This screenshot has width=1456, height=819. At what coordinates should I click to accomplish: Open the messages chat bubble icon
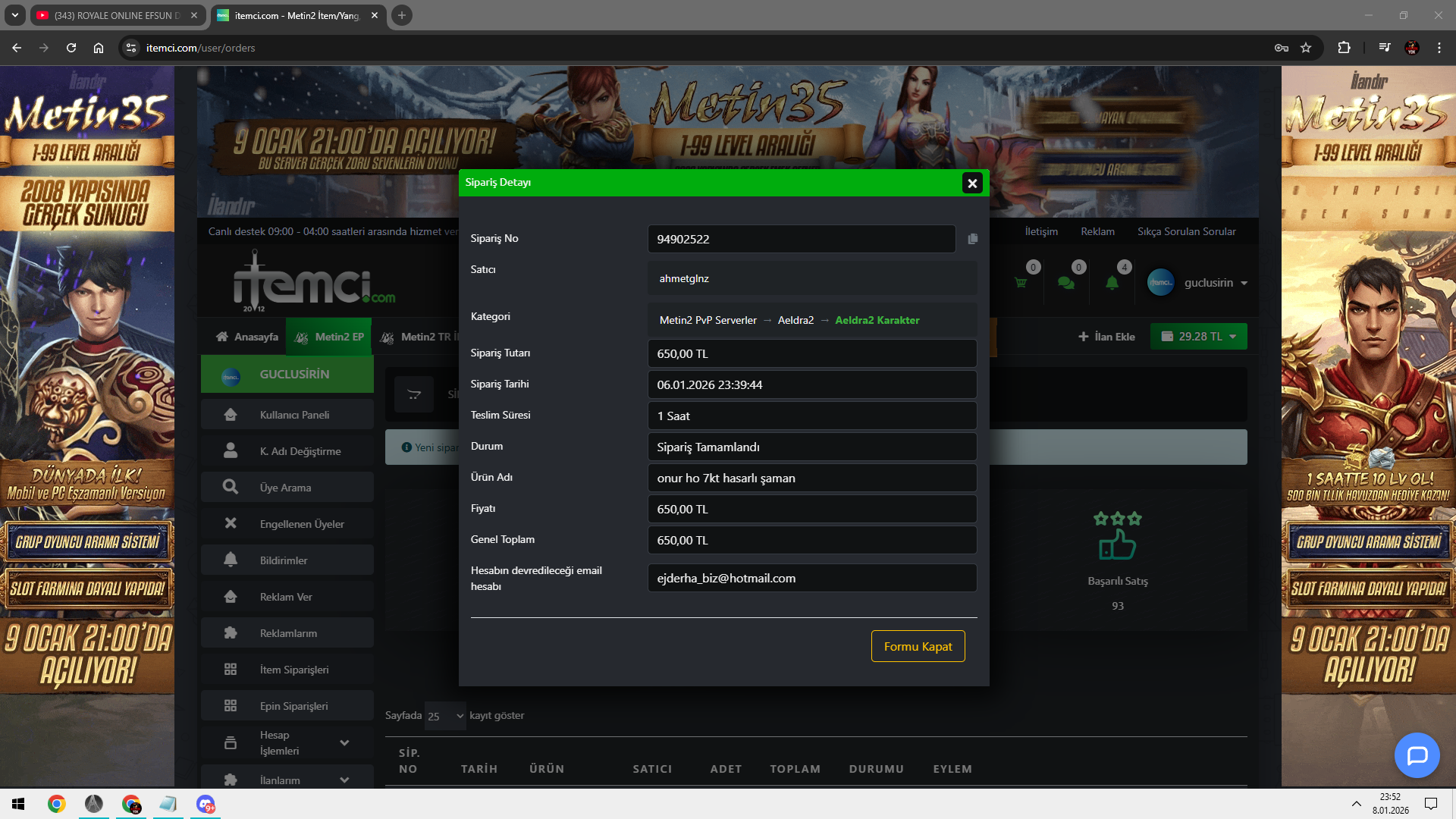click(1066, 283)
